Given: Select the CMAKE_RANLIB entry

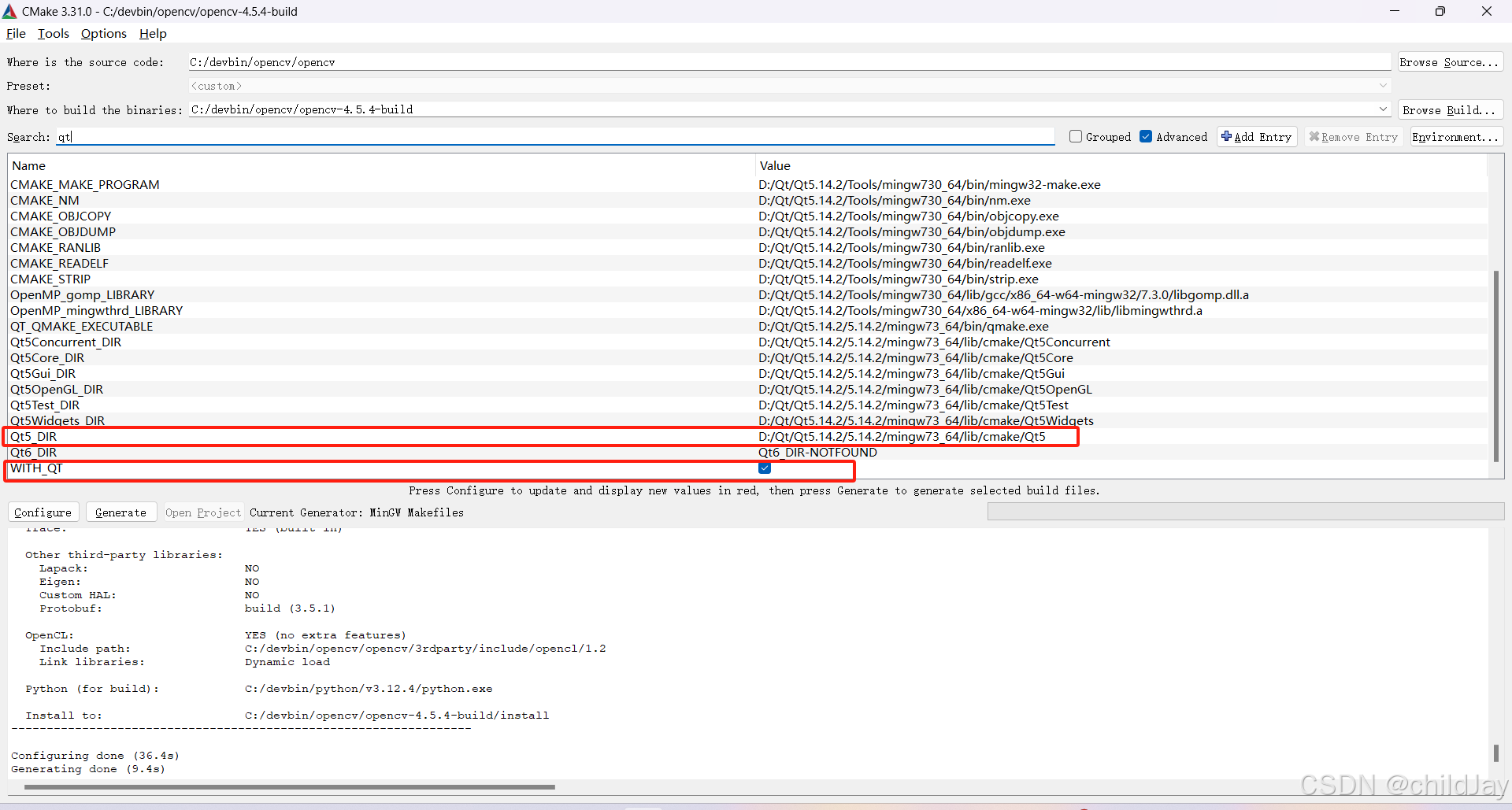Looking at the screenshot, I should (x=55, y=248).
